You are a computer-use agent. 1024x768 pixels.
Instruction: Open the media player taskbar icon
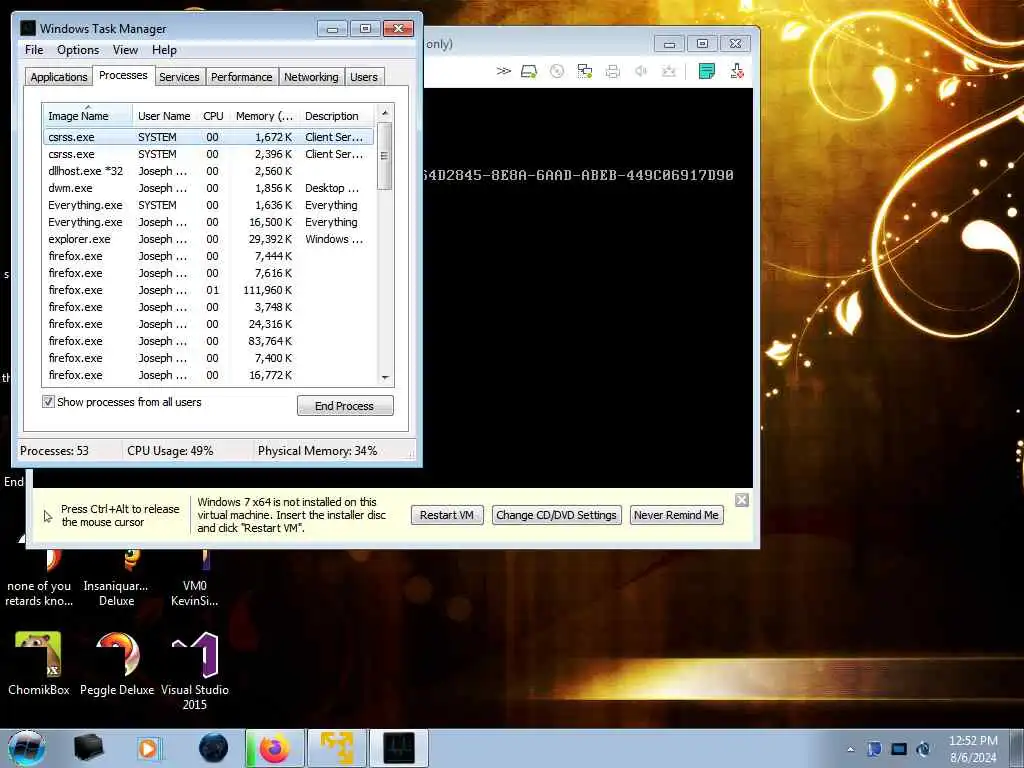point(149,748)
